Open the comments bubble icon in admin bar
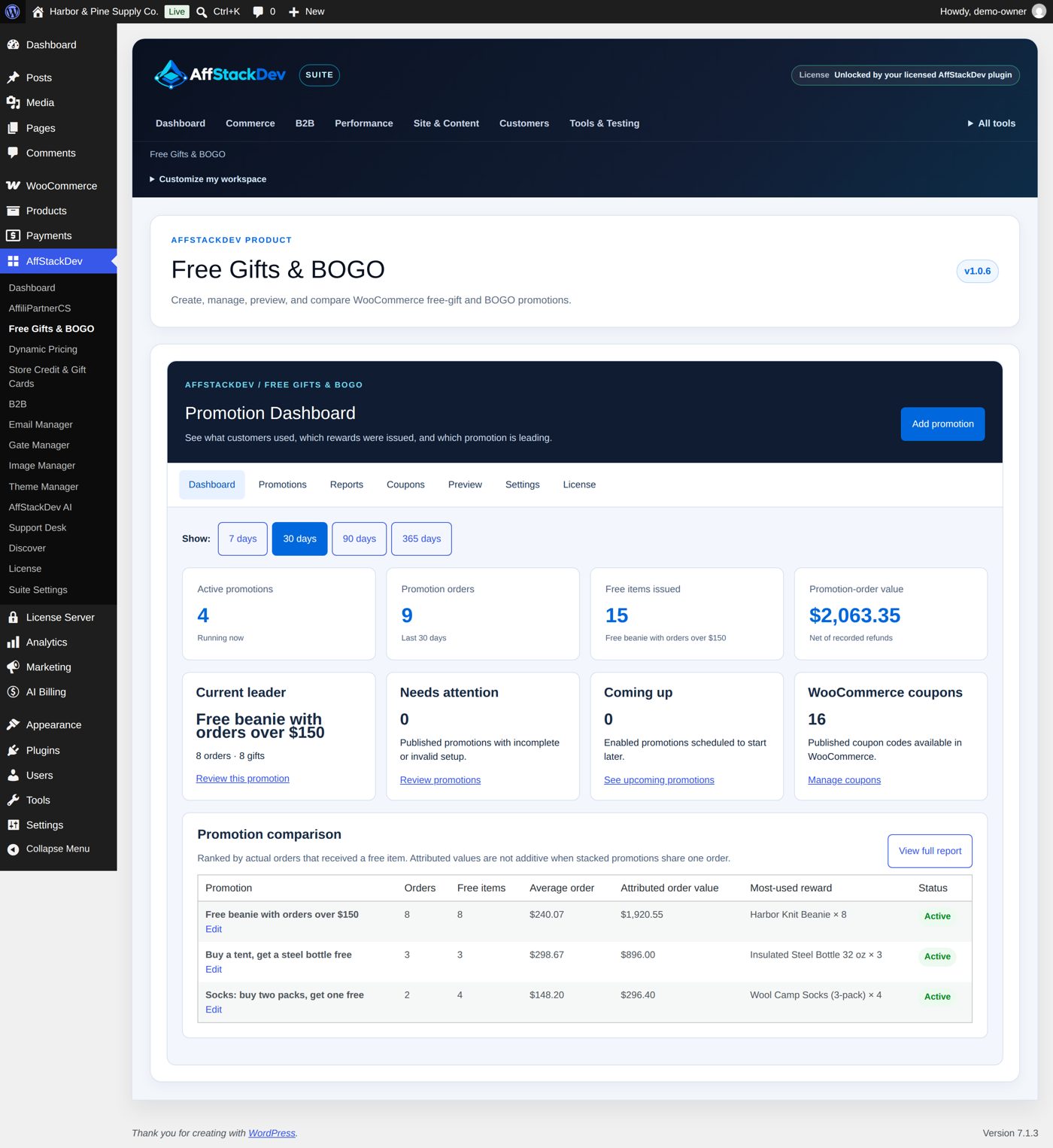The image size is (1053, 1148). (258, 11)
